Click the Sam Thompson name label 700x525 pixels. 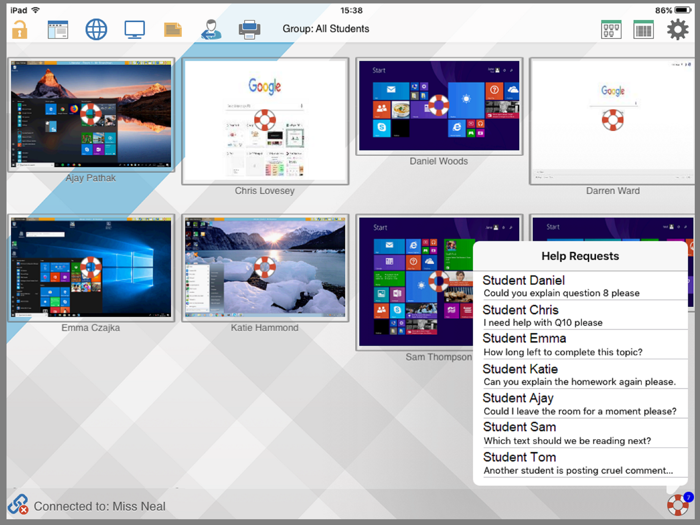[x=438, y=357]
